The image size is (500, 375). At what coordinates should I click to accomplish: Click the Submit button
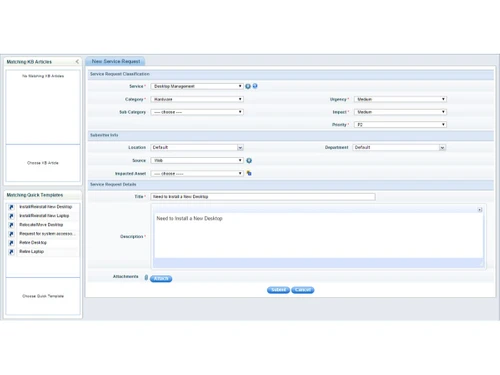tap(278, 290)
